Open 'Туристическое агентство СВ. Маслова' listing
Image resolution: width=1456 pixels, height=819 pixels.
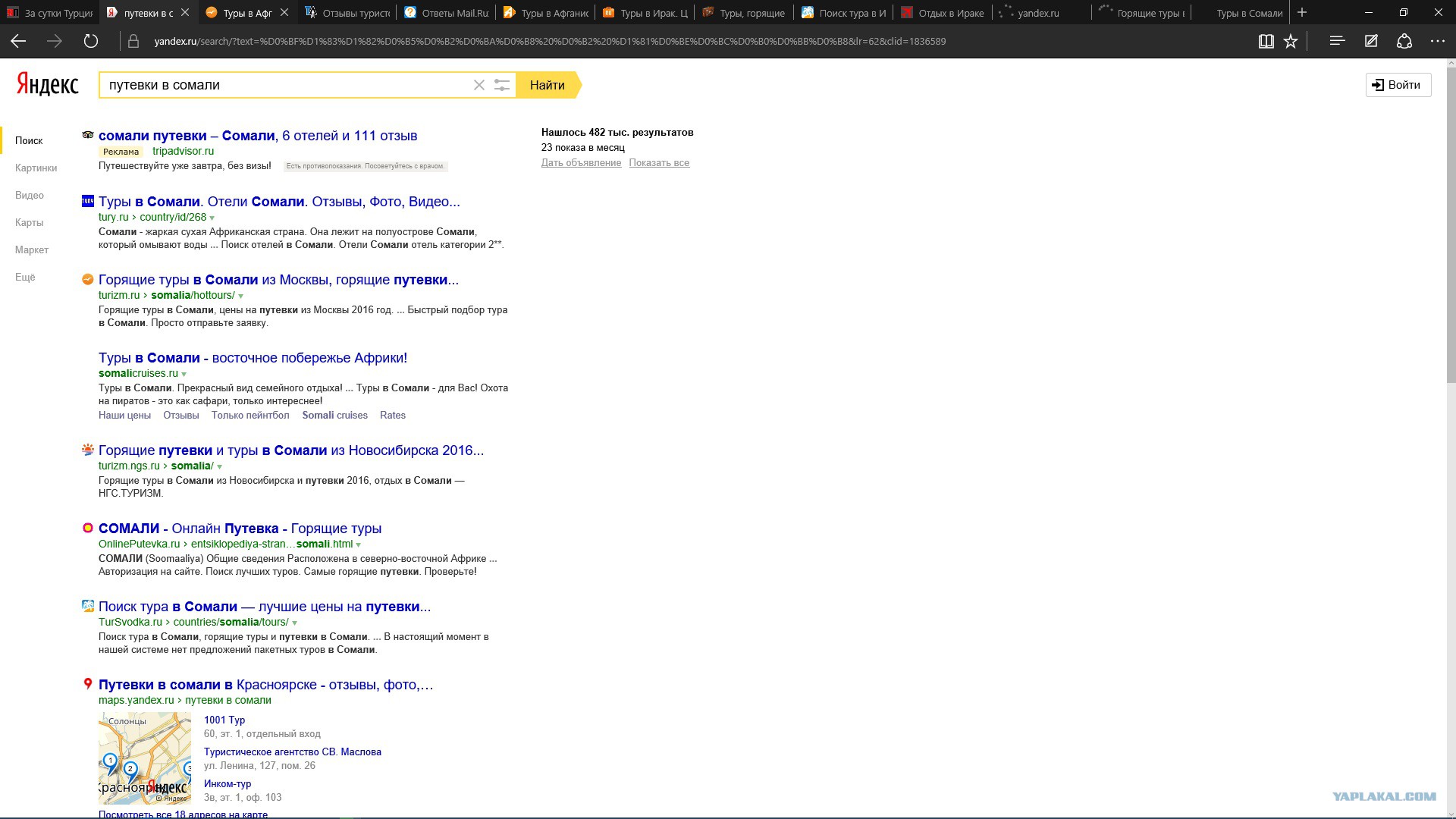(x=293, y=752)
